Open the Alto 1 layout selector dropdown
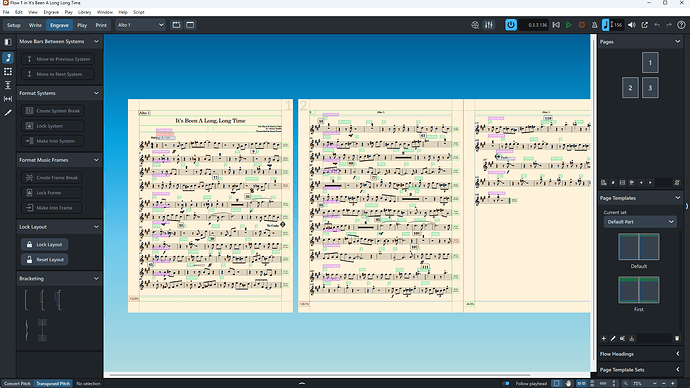This screenshot has height=388, width=690. (140, 25)
